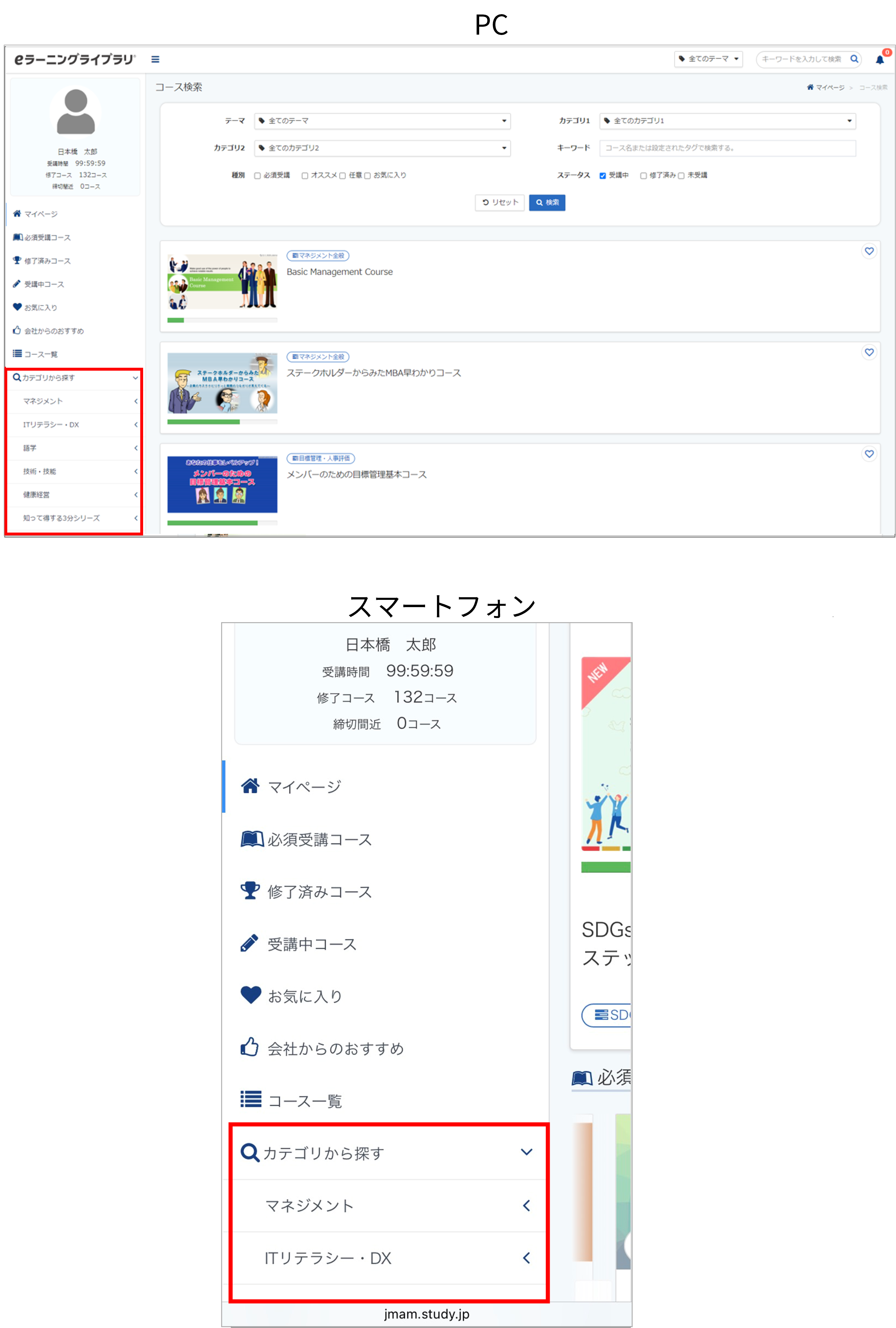Image resolution: width=896 pixels, height=1328 pixels.
Task: Click smartphone お気に入り heart icon
Action: point(250,996)
